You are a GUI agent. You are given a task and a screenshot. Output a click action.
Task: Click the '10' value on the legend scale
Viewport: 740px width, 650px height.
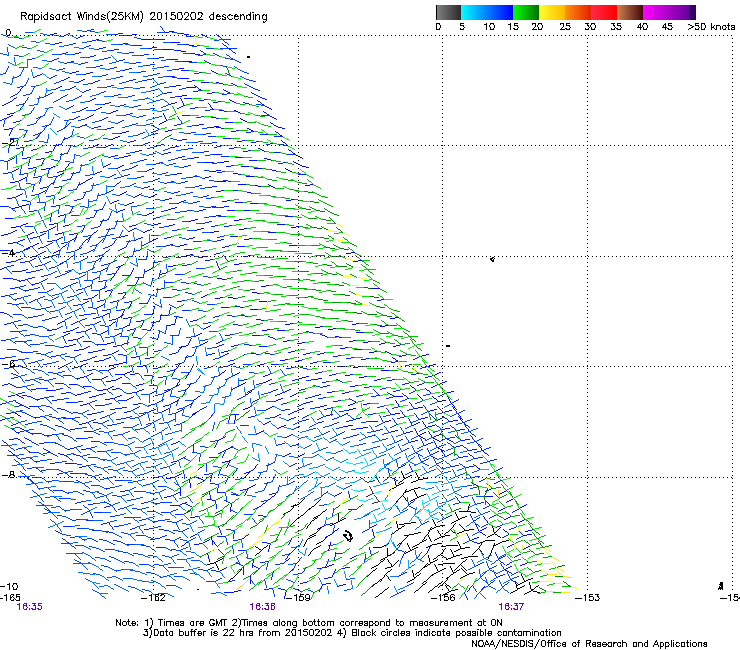pyautogui.click(x=489, y=27)
